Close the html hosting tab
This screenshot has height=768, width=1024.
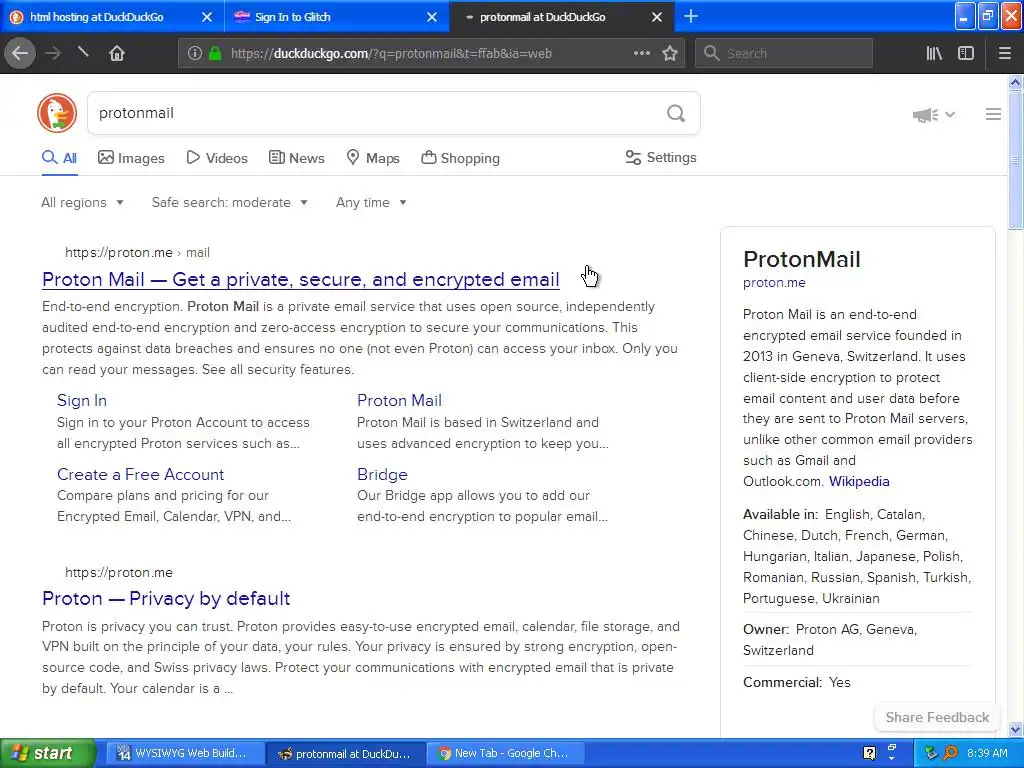pyautogui.click(x=206, y=17)
